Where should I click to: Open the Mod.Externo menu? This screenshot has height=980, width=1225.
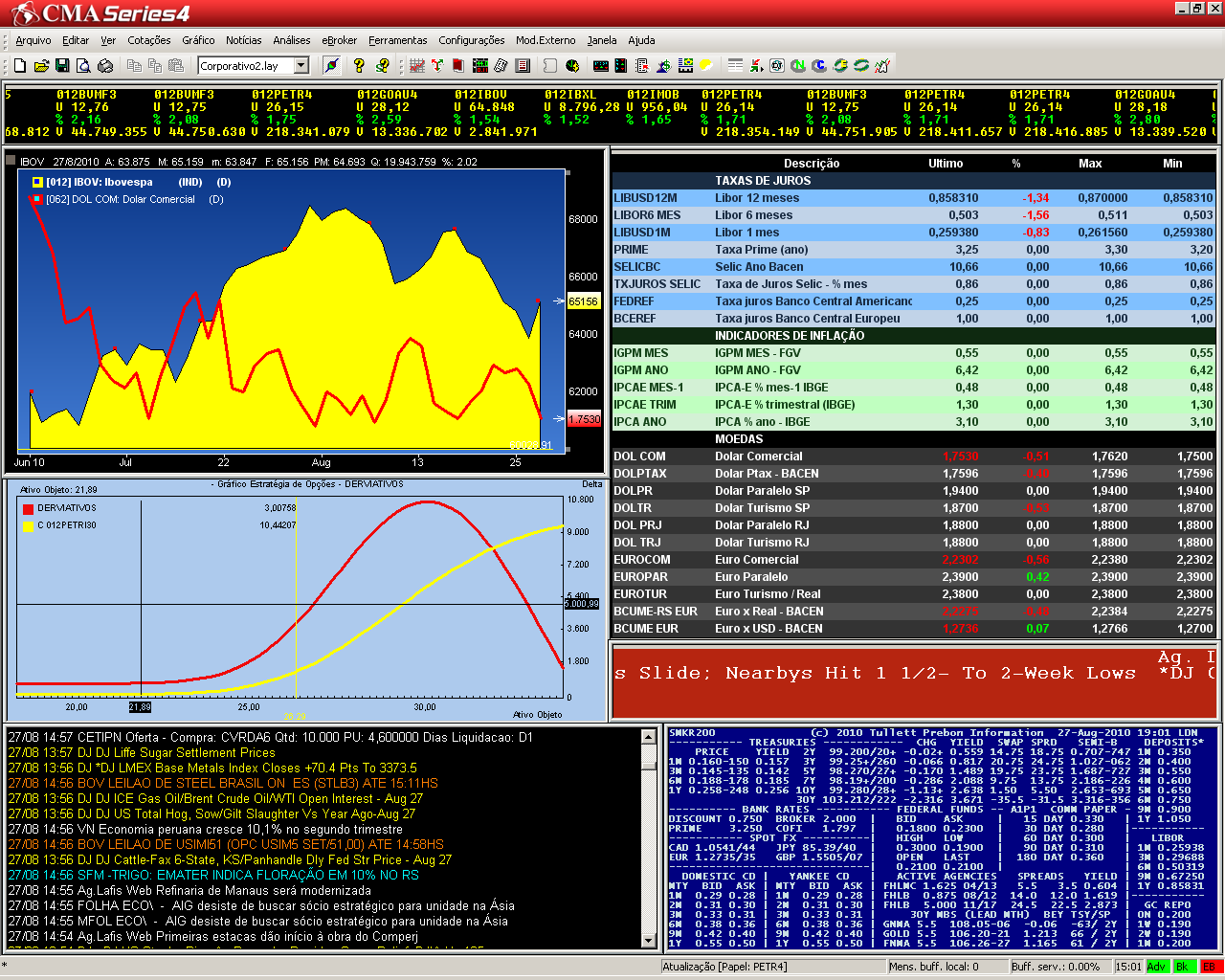point(546,40)
